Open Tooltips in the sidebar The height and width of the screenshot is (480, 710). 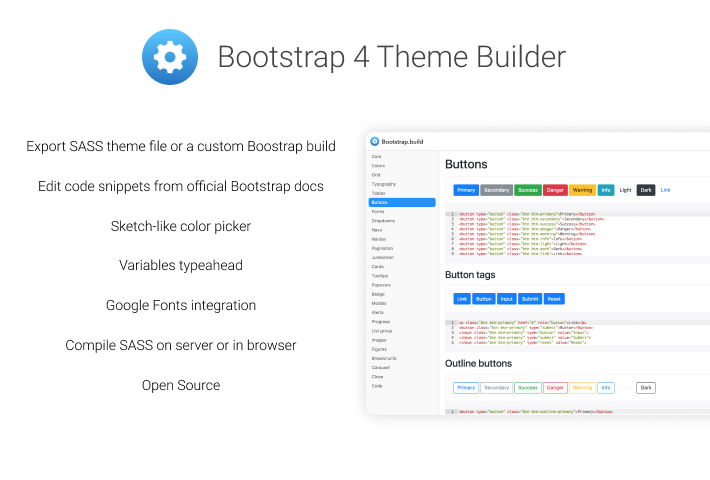[380, 276]
